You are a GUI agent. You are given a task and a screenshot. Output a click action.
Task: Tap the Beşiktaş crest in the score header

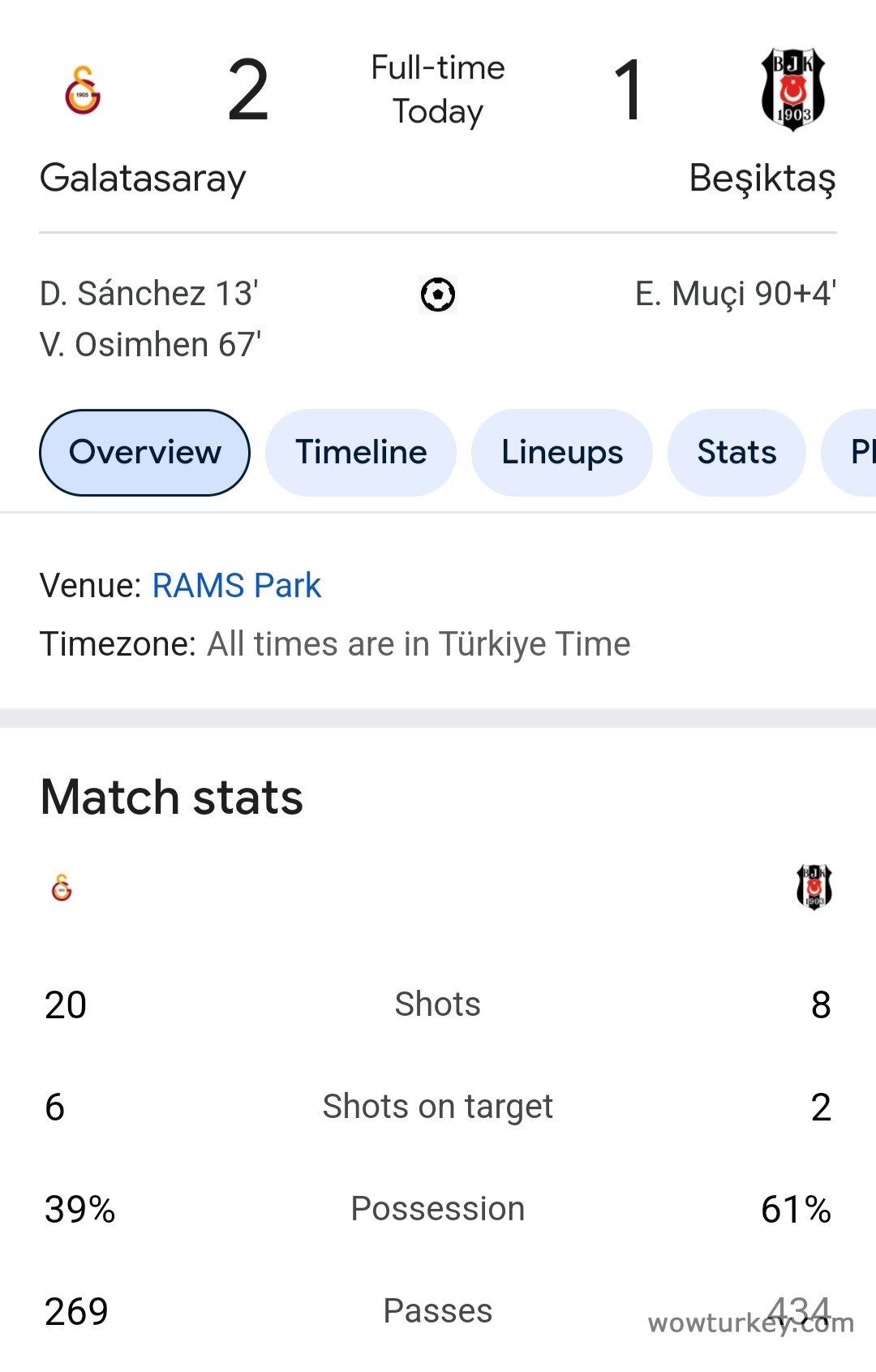(792, 89)
